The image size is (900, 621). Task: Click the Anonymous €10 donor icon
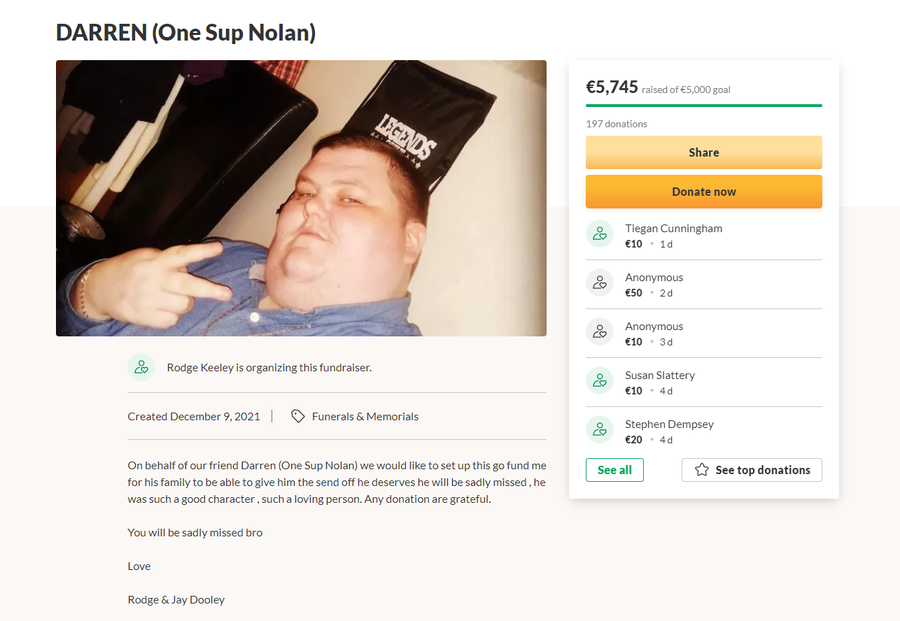(x=600, y=332)
